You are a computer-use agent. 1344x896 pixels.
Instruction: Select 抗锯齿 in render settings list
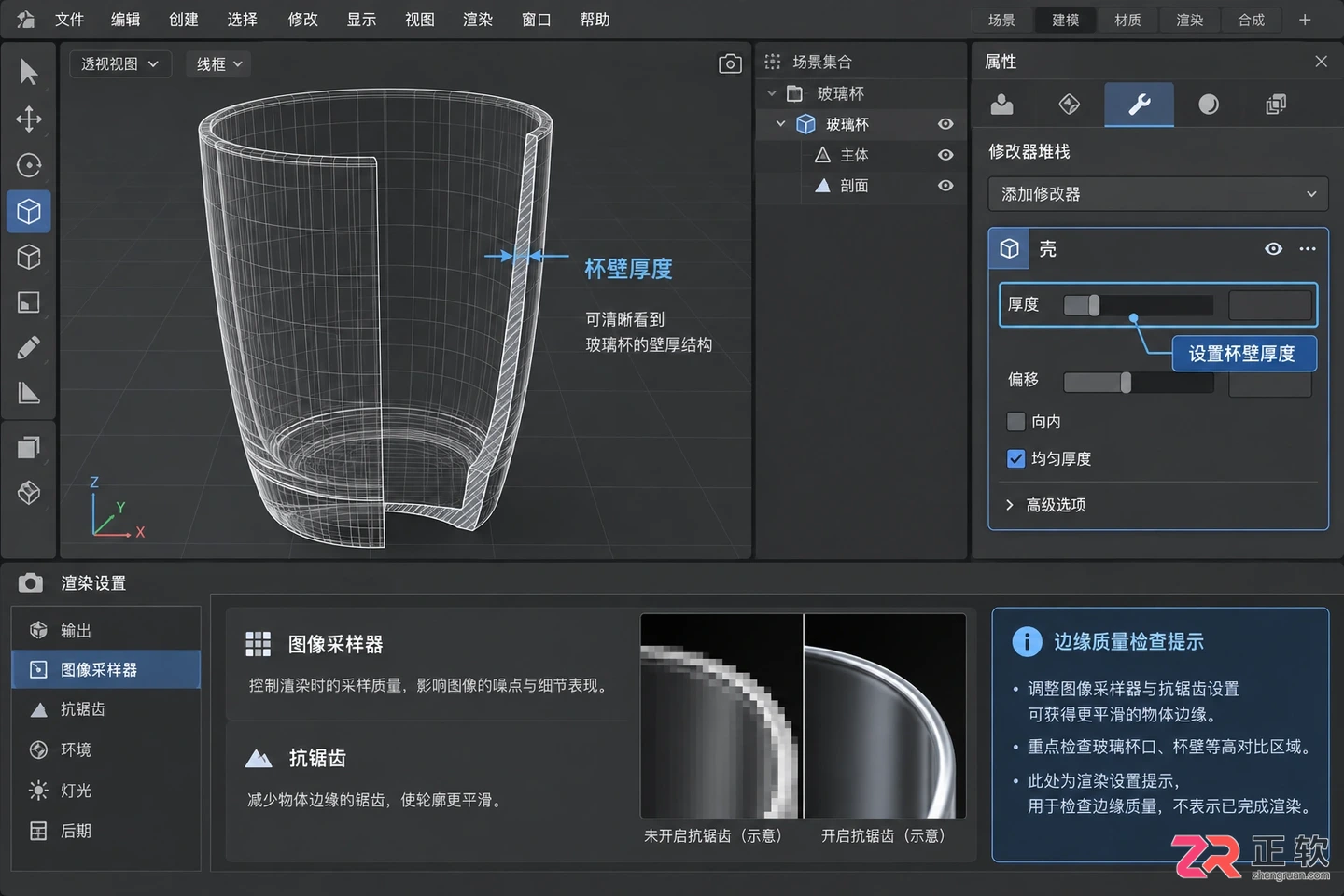click(x=106, y=709)
